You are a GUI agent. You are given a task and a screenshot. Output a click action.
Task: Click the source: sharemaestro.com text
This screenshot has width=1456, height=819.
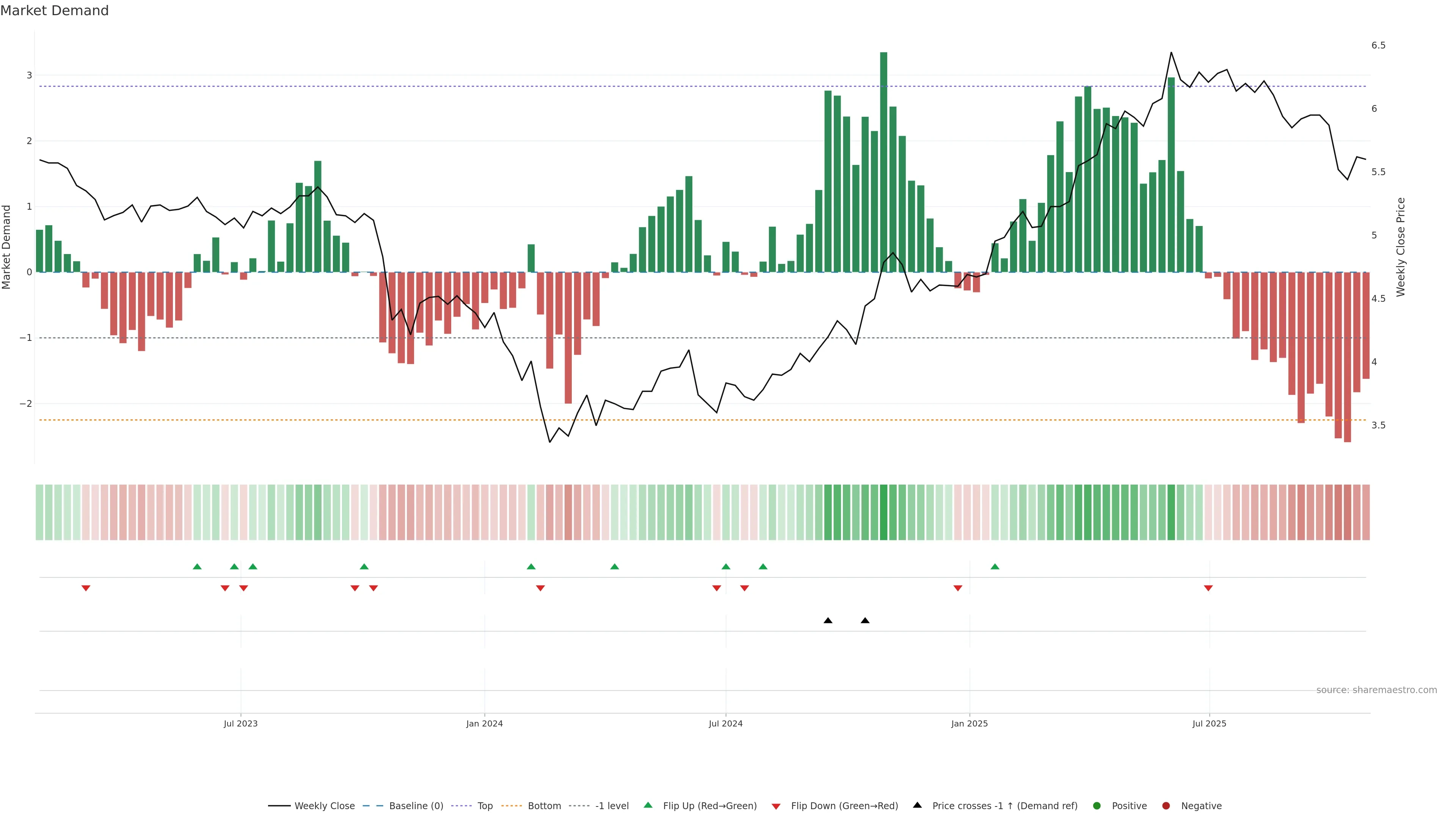point(1376,690)
